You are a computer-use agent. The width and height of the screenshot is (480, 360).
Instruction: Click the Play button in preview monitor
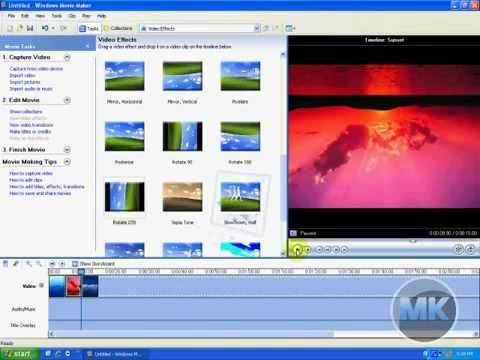[x=297, y=249]
